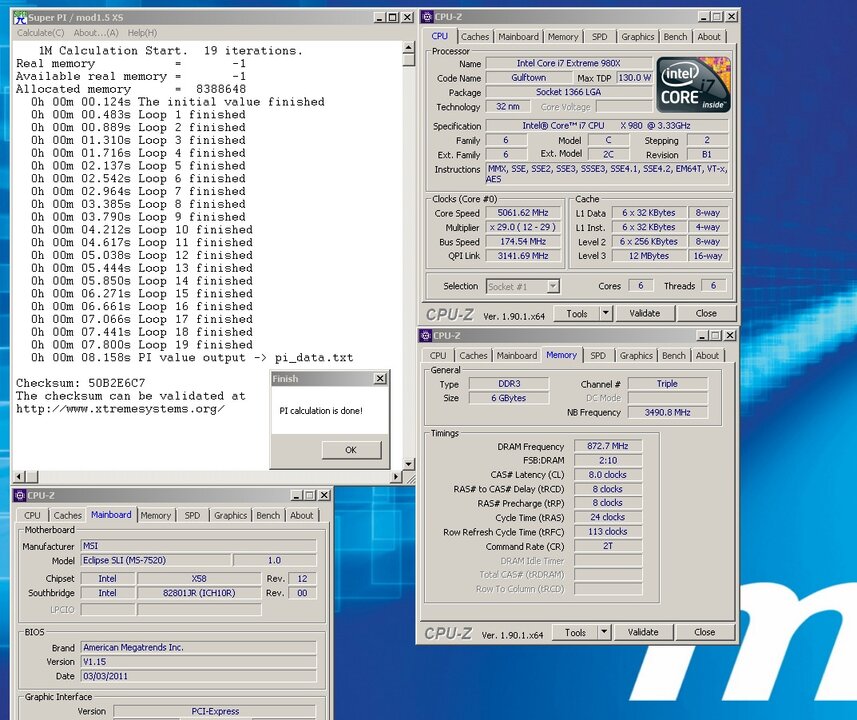Click Super PI horizontal scrollbar right arrow
Image resolution: width=857 pixels, height=720 pixels.
point(396,477)
